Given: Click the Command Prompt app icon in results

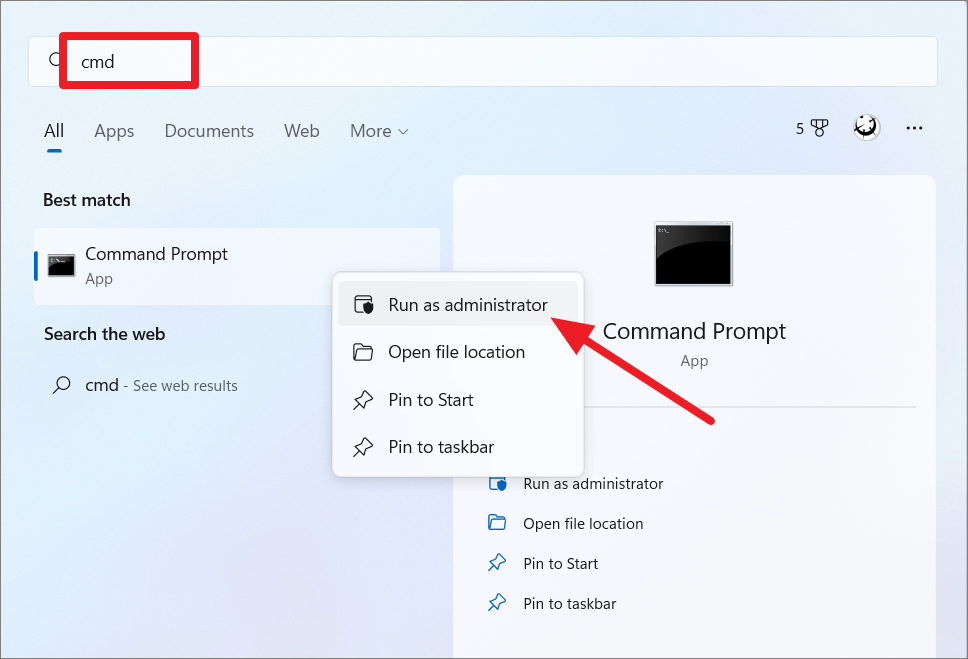Looking at the screenshot, I should [61, 266].
